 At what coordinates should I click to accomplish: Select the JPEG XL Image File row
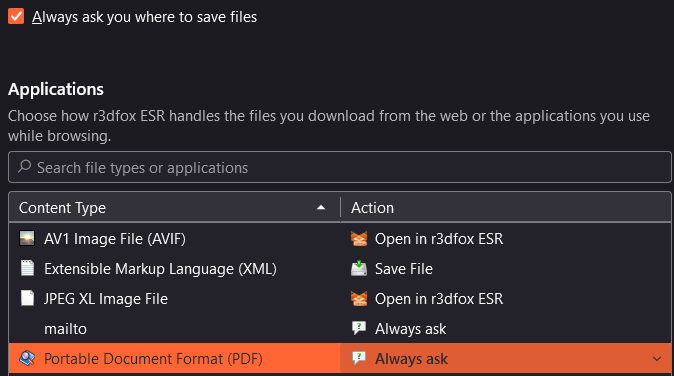(340, 299)
